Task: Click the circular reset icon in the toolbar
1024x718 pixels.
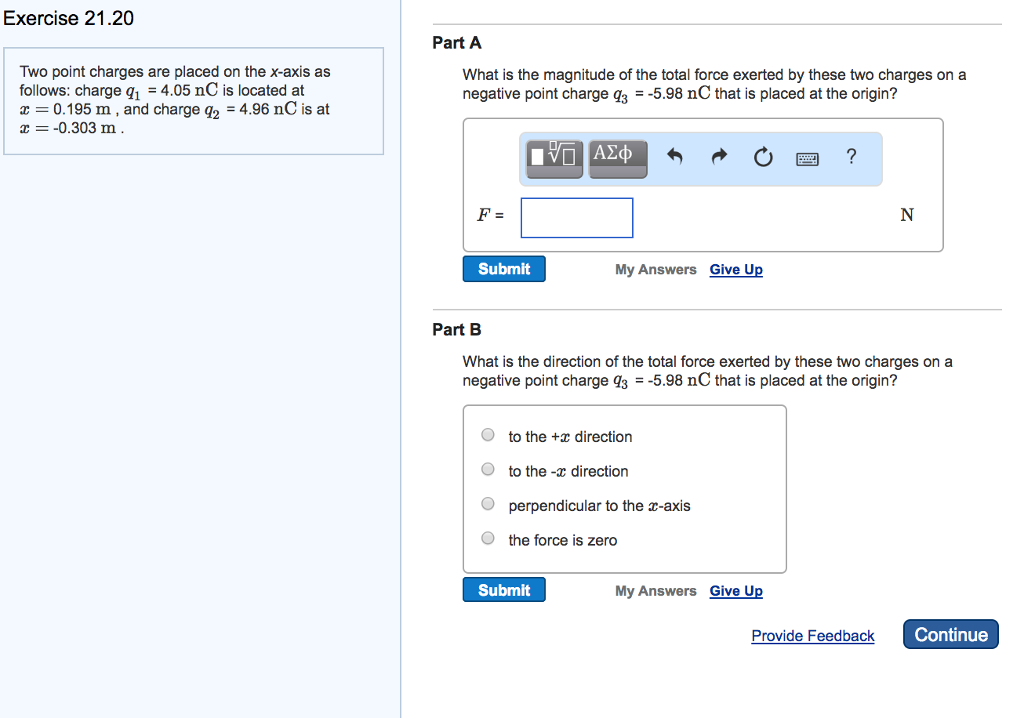Action: click(x=763, y=157)
